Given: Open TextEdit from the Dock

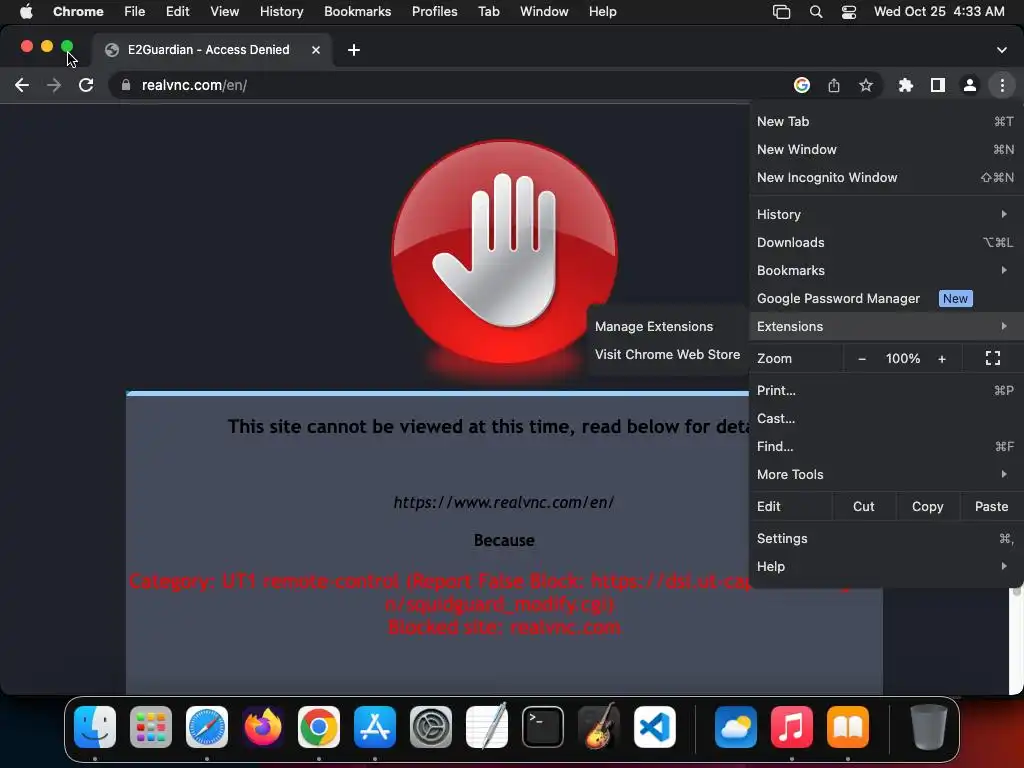Looking at the screenshot, I should [x=487, y=727].
